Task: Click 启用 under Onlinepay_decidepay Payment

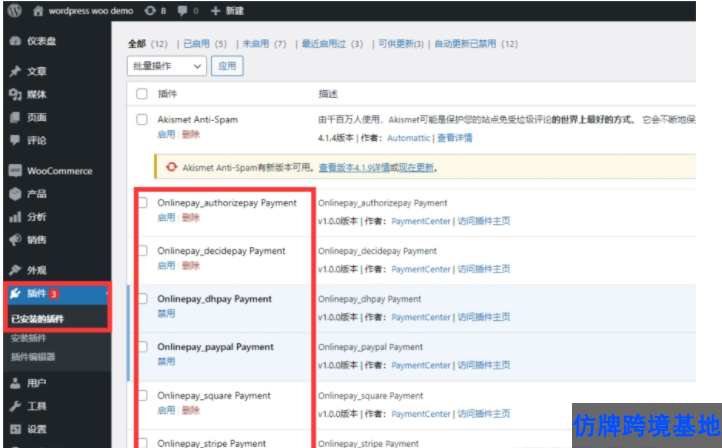Action: click(166, 265)
